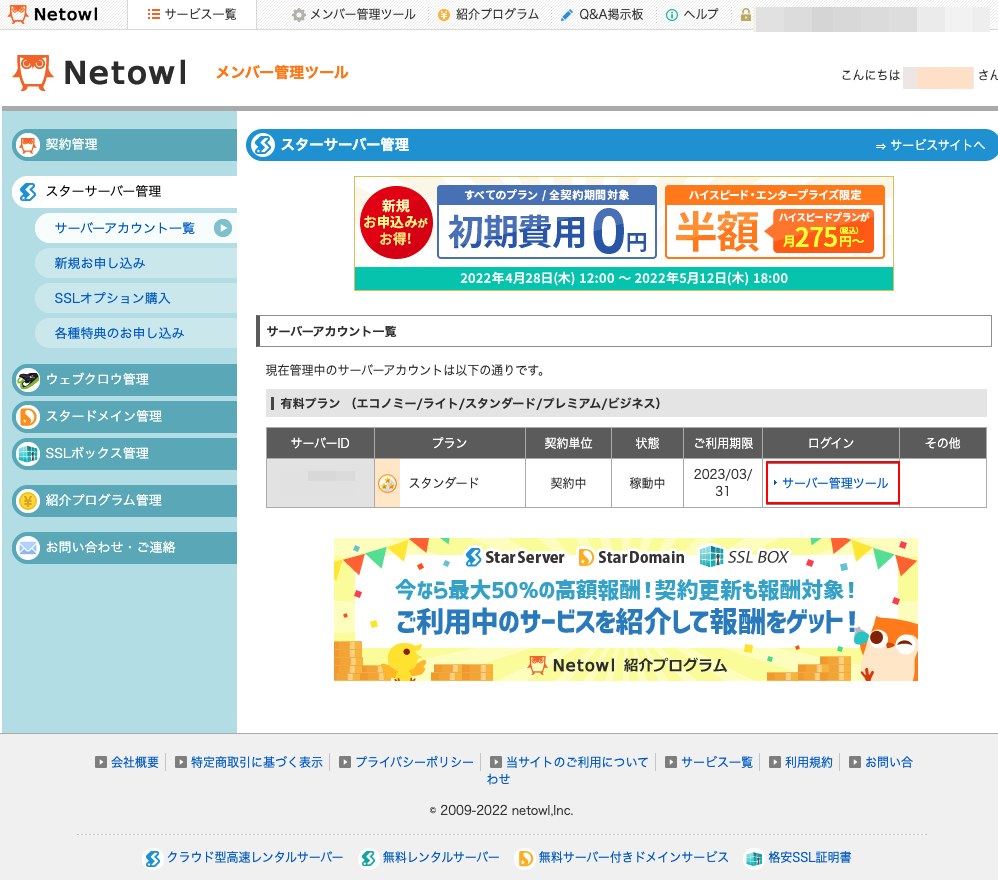Click the サーバー管理ツール login link
998x880 pixels.
834,484
